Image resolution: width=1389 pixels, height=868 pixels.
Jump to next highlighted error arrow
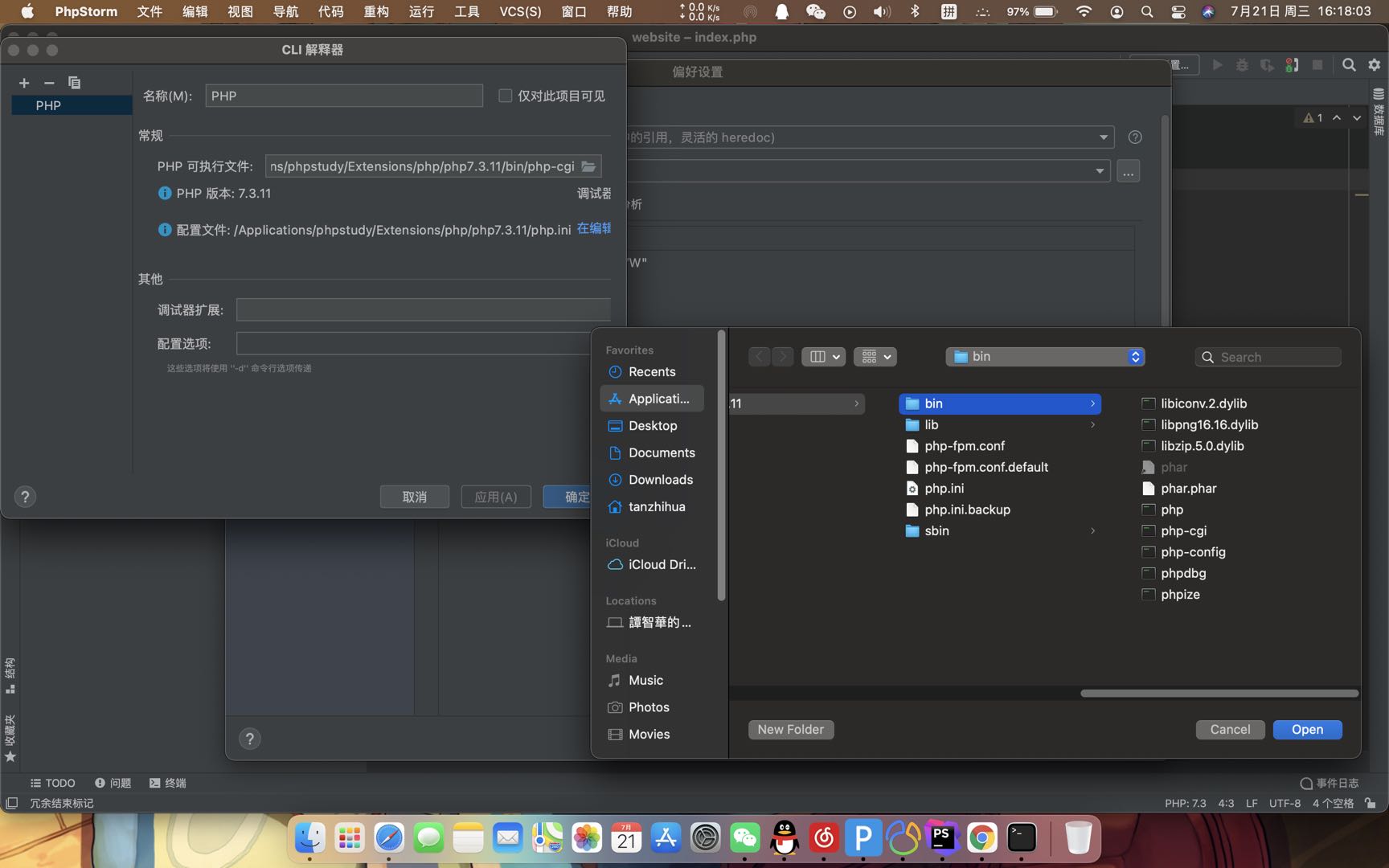(x=1357, y=118)
